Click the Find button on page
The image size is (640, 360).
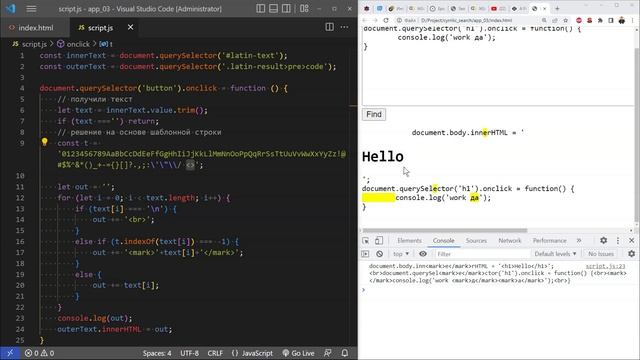pos(373,114)
